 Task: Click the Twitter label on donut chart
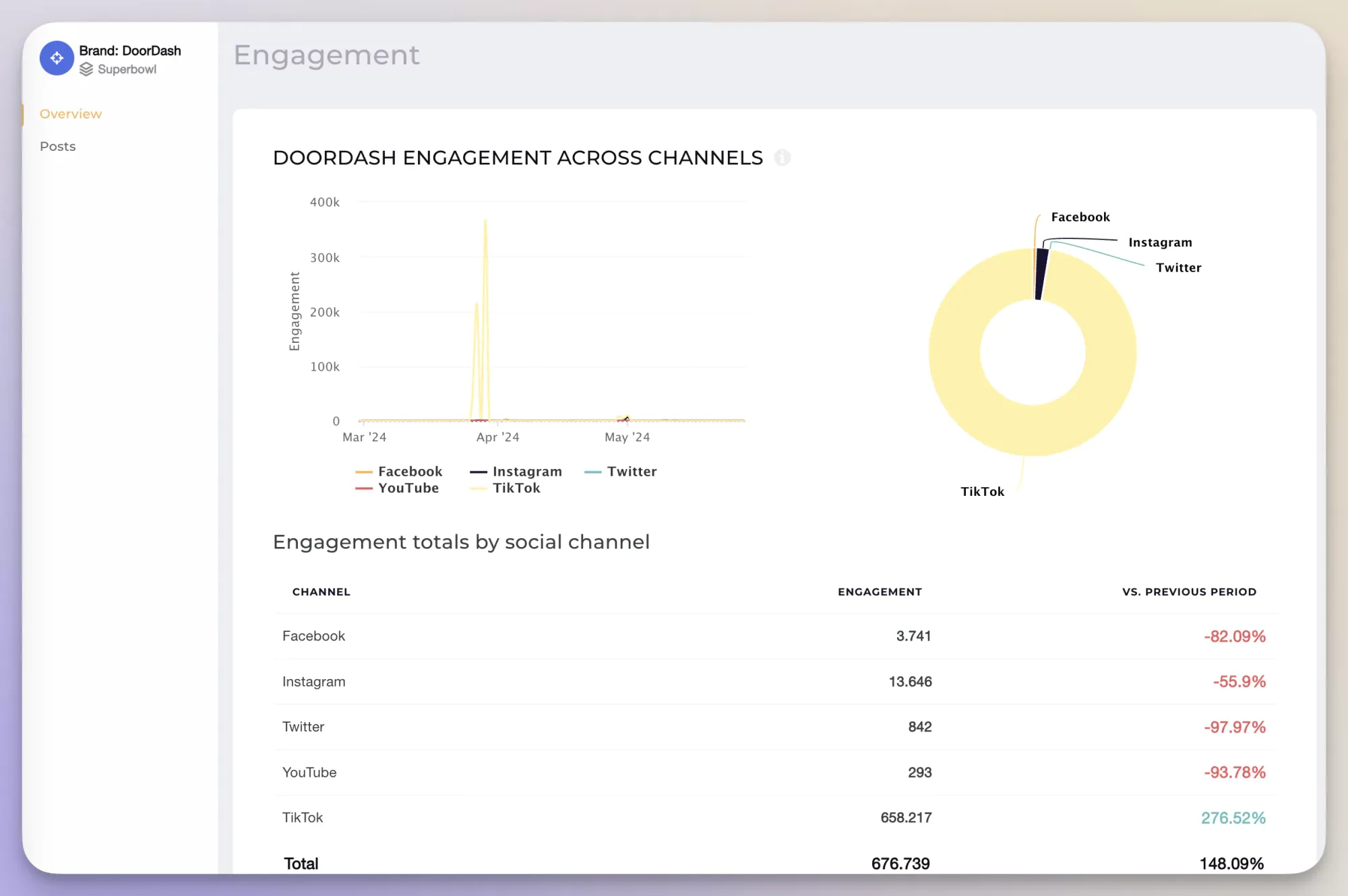click(1178, 267)
